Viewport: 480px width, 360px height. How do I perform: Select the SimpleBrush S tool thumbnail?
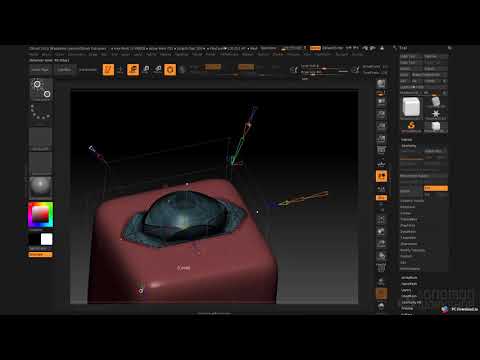[x=411, y=125]
